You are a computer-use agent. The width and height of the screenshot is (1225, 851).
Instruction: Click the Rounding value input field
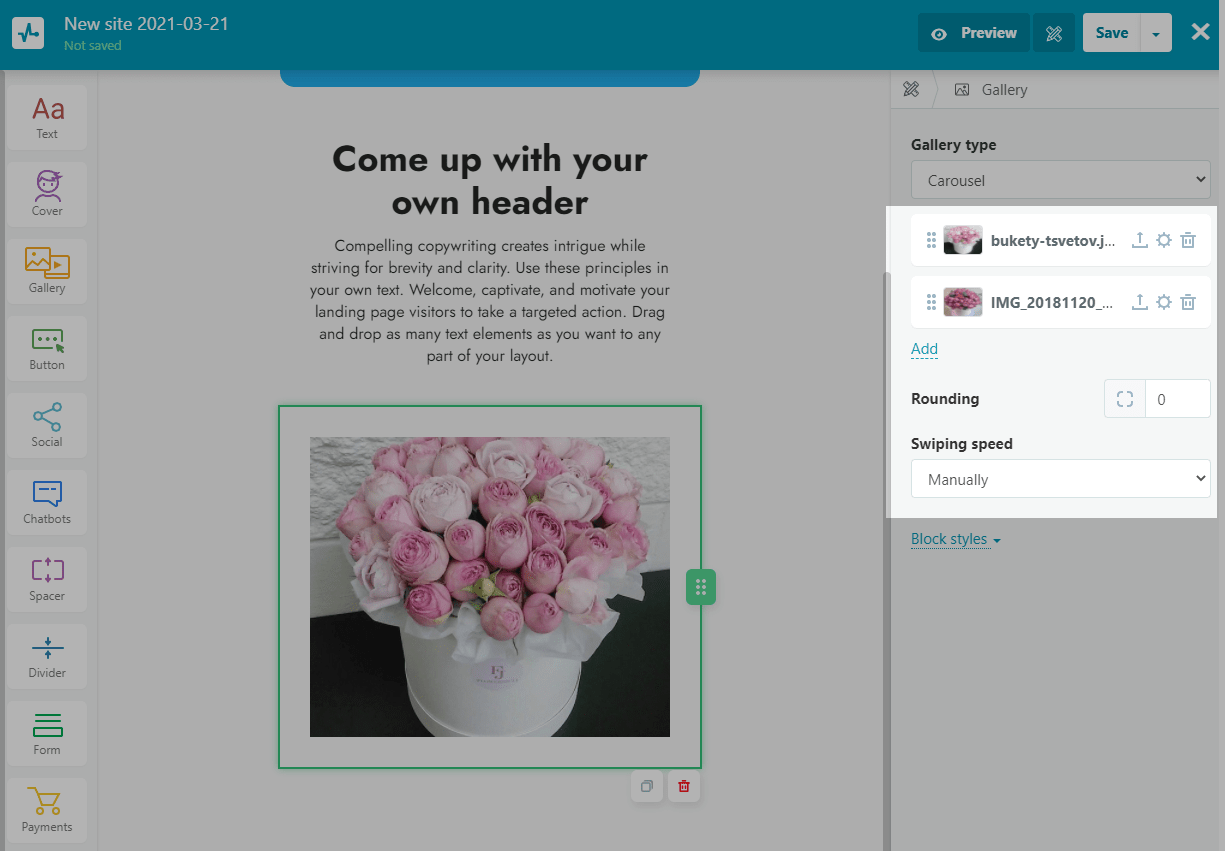tap(1177, 399)
